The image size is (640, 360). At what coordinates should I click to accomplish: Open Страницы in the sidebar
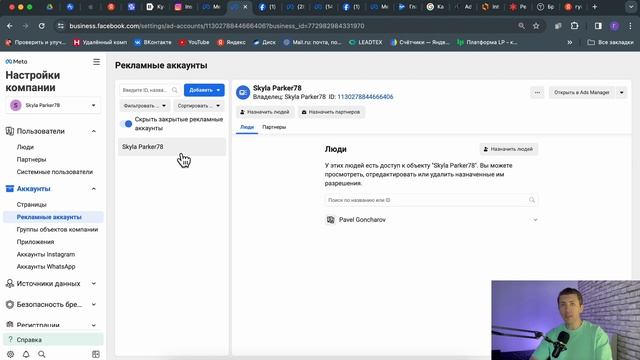pyautogui.click(x=31, y=204)
